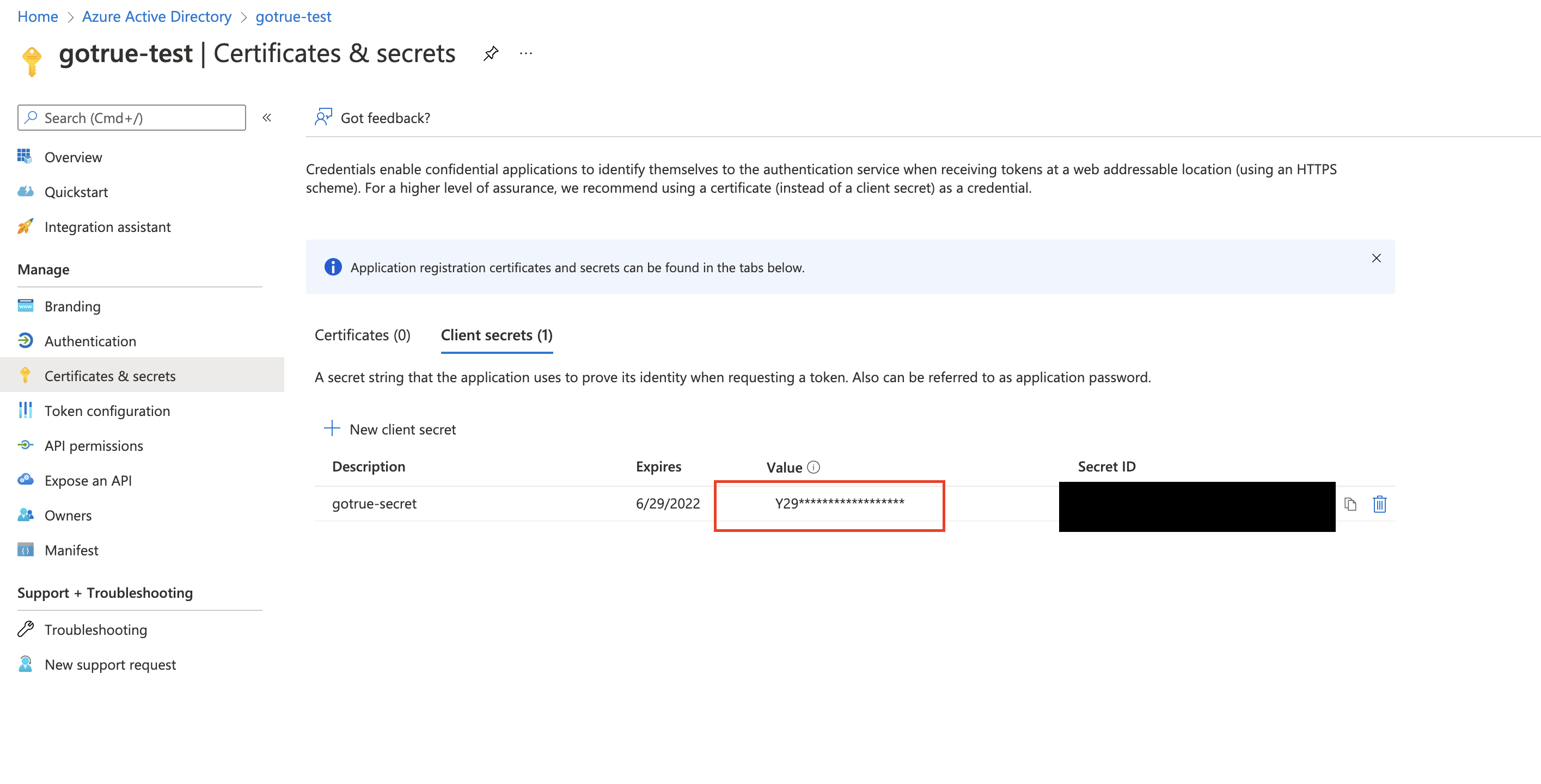Delete the gotrue-secret client secret

pyautogui.click(x=1379, y=504)
